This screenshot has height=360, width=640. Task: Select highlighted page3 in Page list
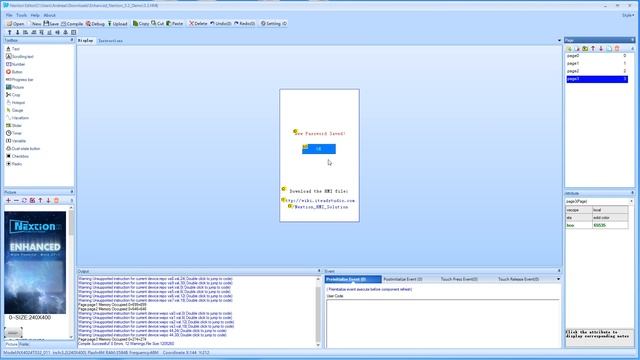(x=597, y=79)
